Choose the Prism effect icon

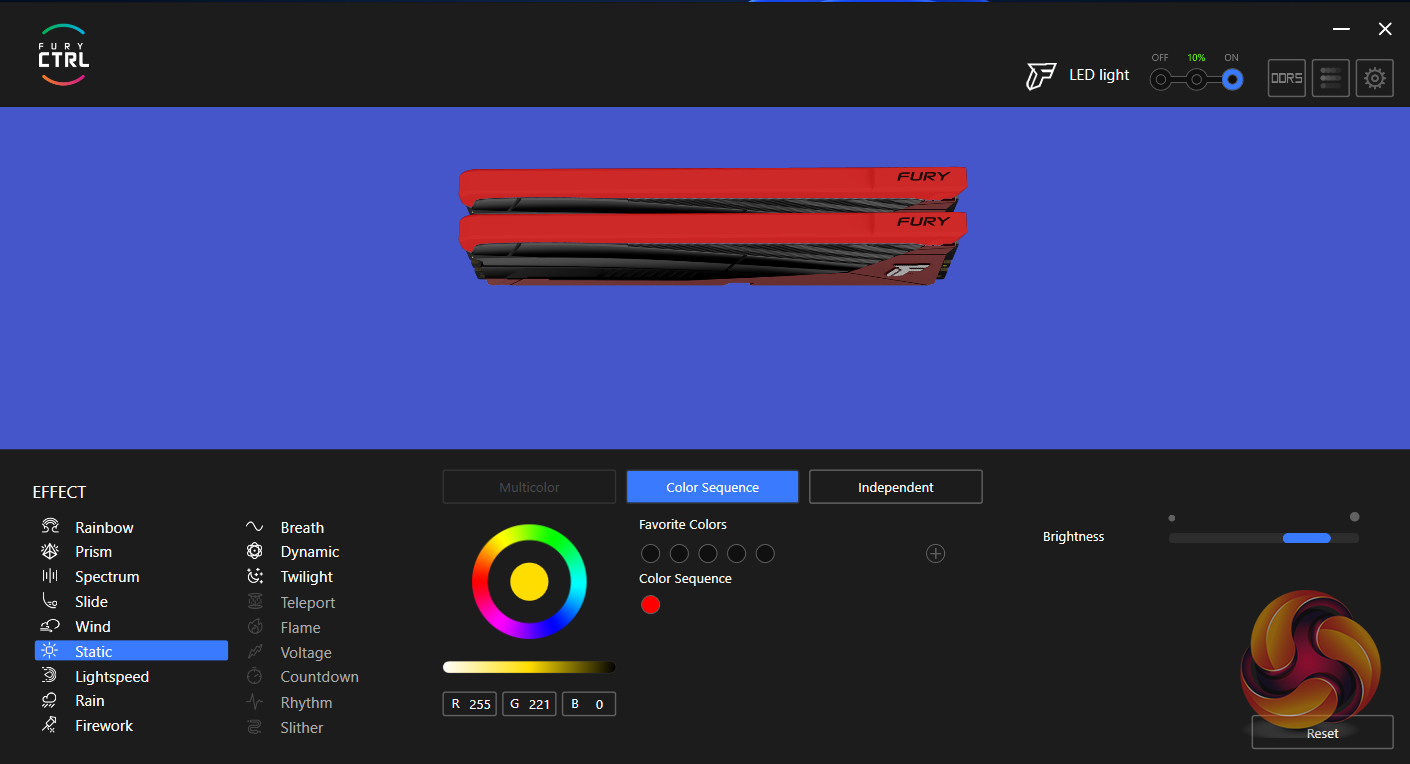pyautogui.click(x=50, y=552)
